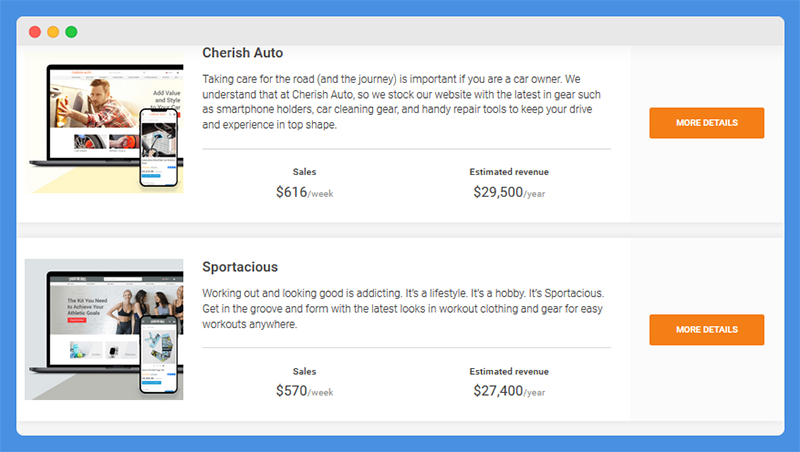Open More Details for Cherish Auto
Image resolution: width=800 pixels, height=452 pixels.
click(x=707, y=123)
